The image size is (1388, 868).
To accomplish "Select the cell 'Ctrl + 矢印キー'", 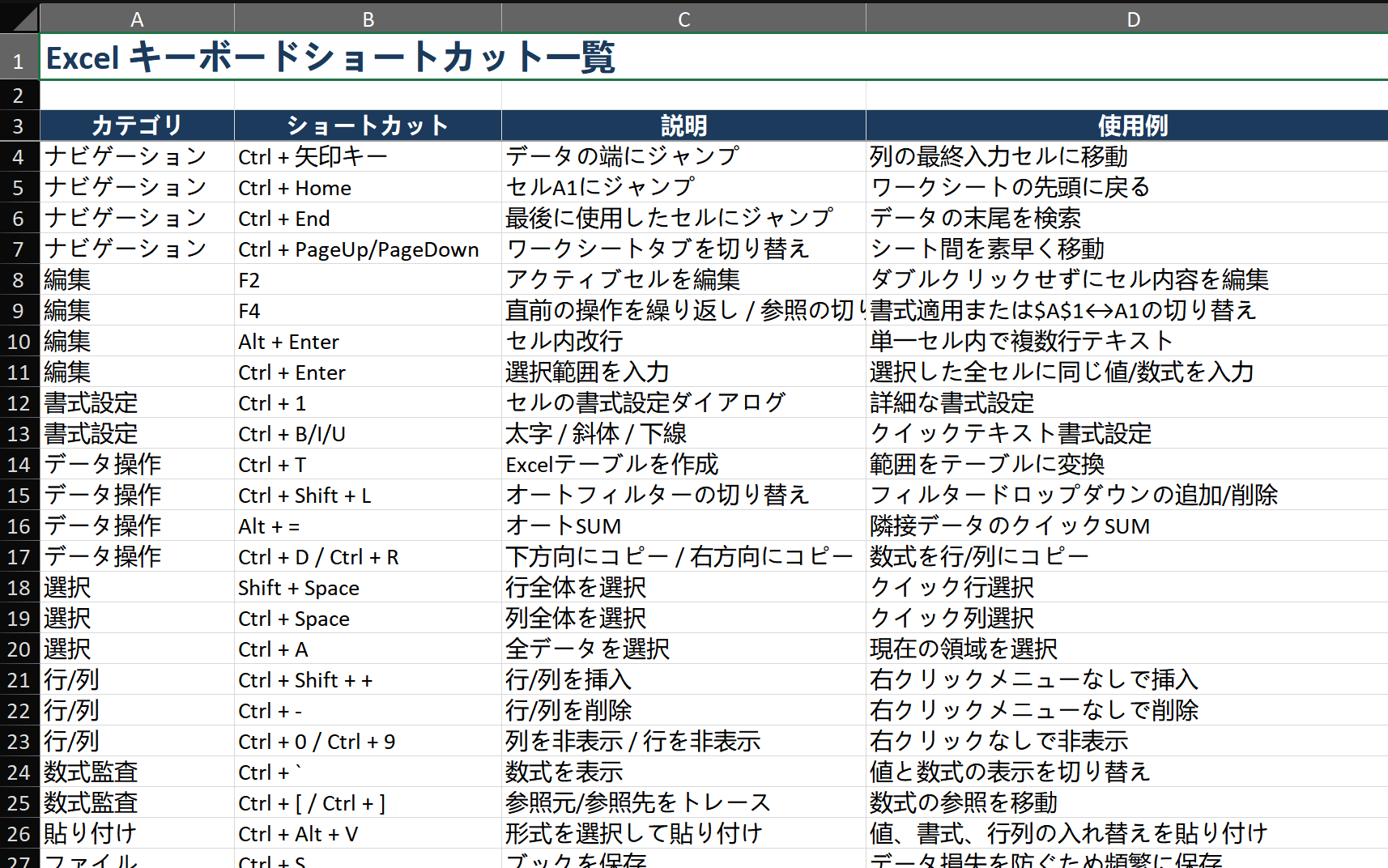I will (x=368, y=157).
